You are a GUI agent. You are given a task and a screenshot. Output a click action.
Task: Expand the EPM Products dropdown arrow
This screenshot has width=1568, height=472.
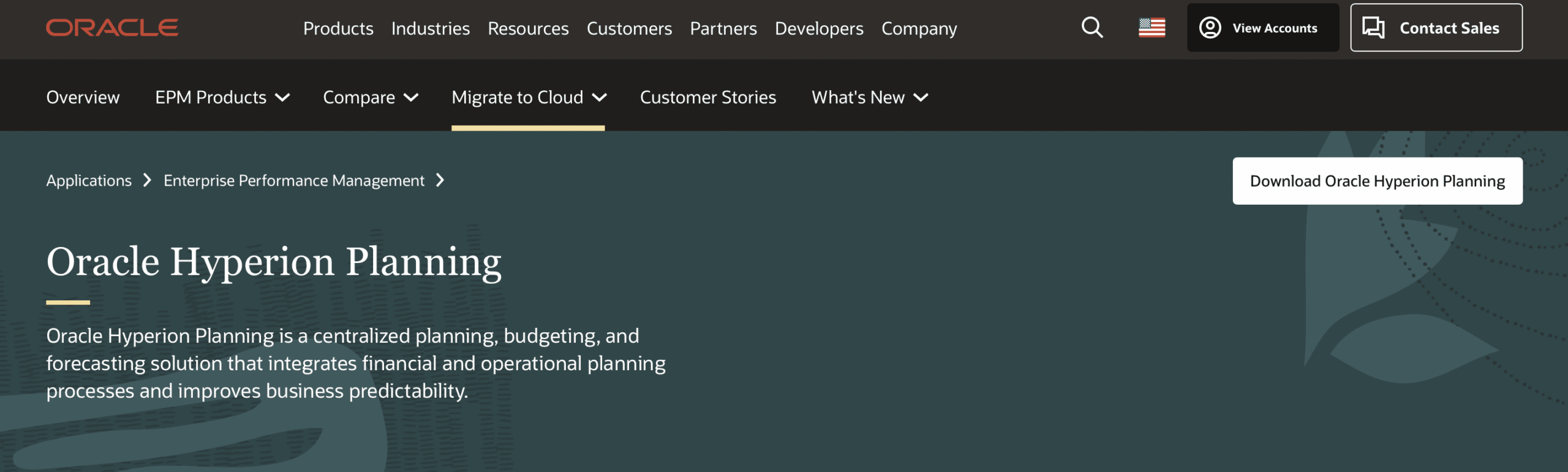tap(282, 97)
